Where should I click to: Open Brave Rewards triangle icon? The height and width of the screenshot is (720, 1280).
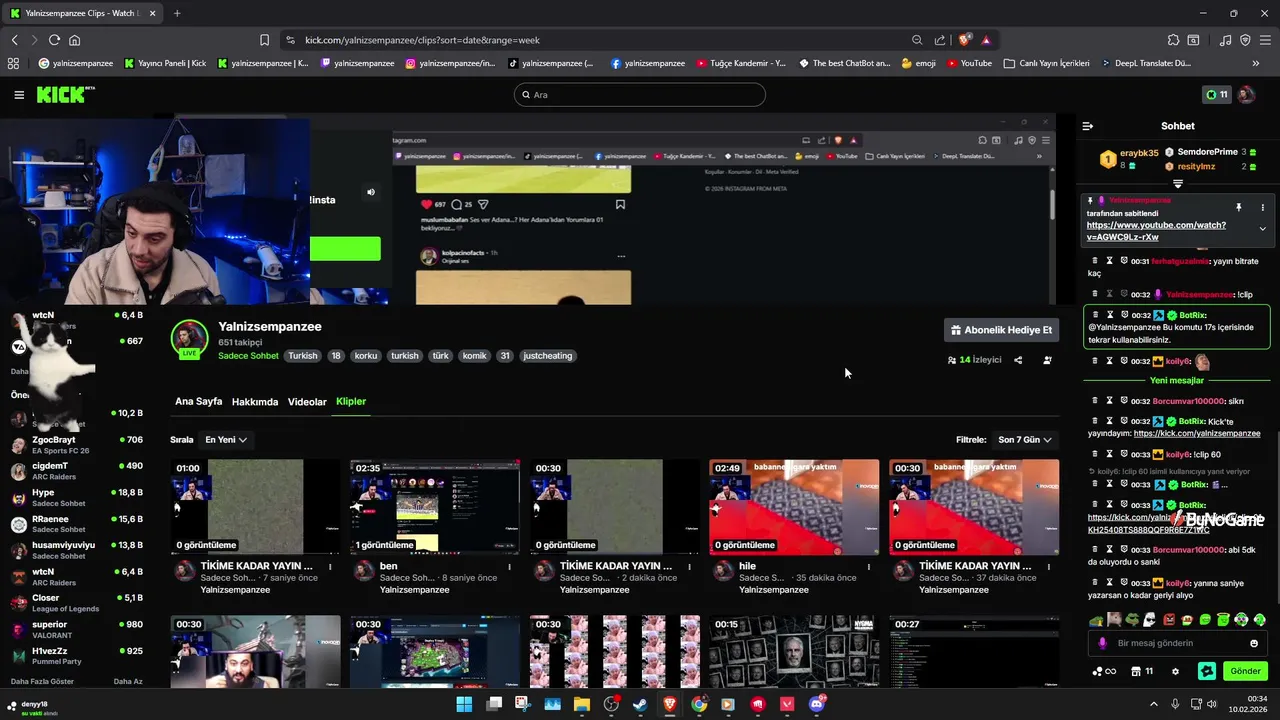pyautogui.click(x=986, y=40)
